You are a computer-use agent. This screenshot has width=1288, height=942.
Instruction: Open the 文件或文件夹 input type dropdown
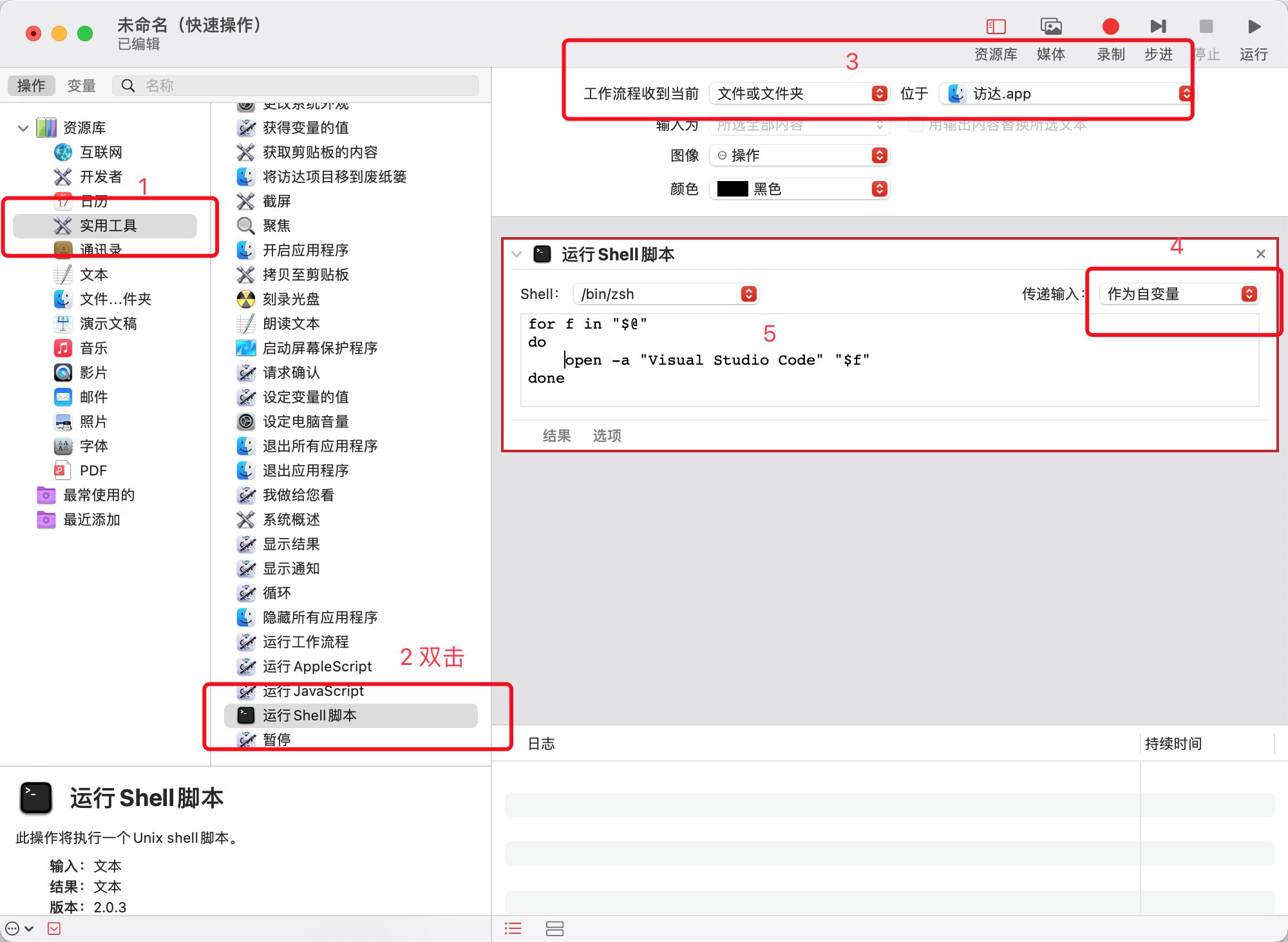tap(799, 93)
